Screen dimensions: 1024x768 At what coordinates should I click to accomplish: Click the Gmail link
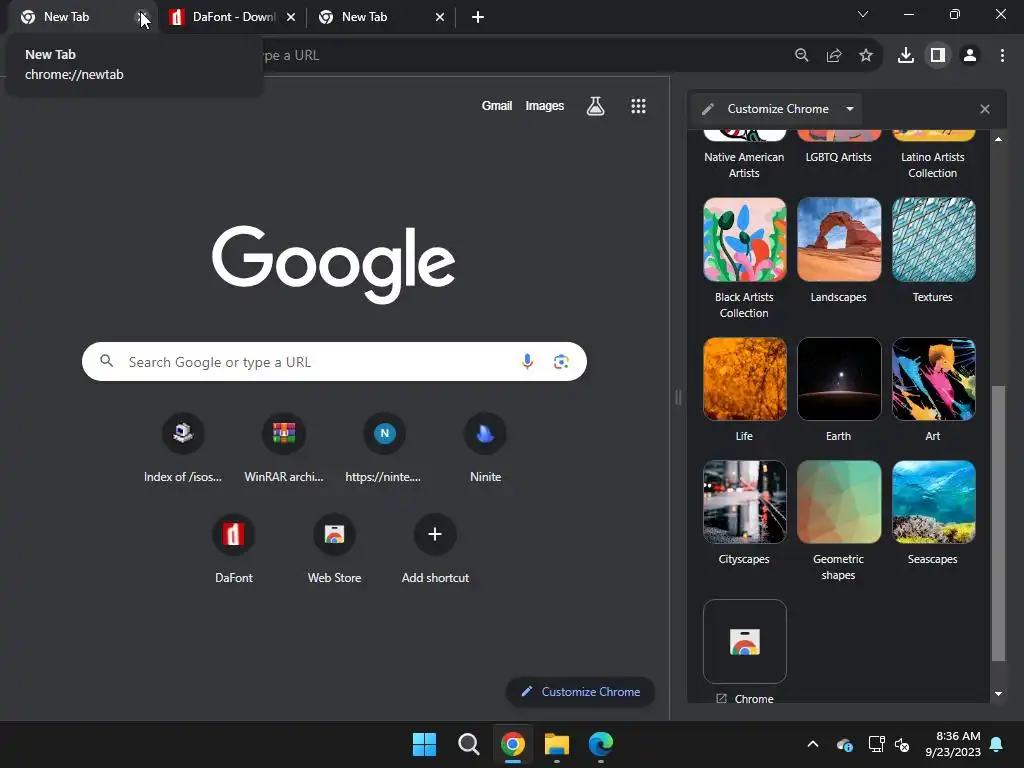coord(497,106)
